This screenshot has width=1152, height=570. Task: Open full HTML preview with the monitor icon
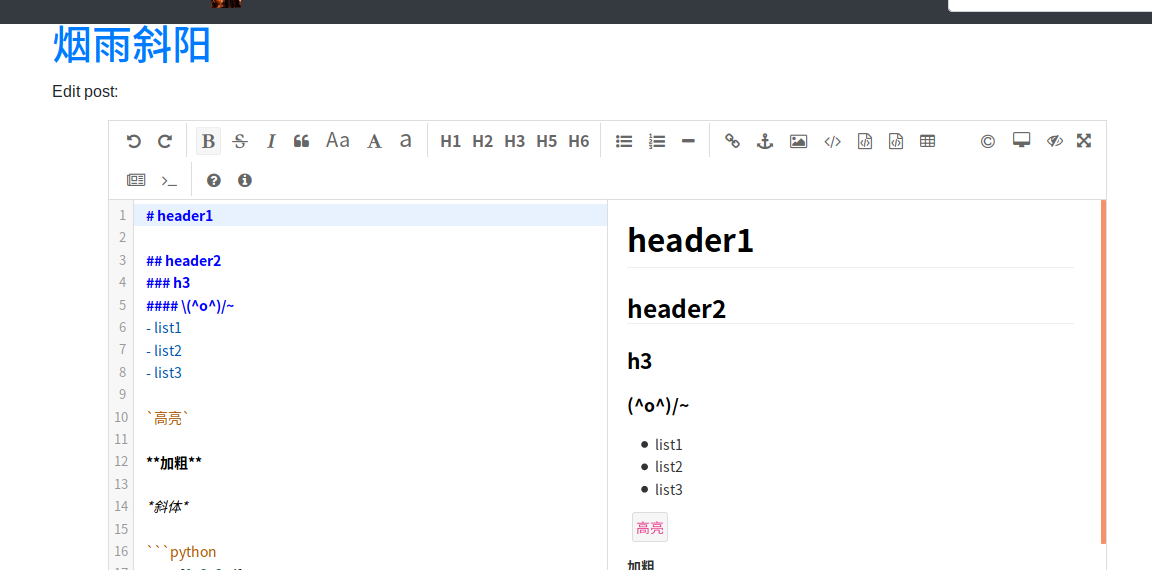[1021, 140]
